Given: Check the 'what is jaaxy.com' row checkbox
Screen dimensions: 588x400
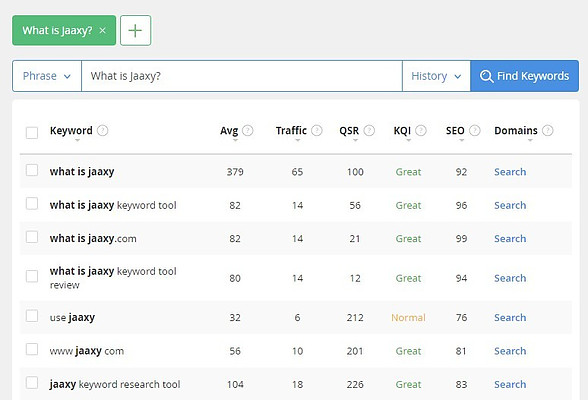Looking at the screenshot, I should click(32, 237).
